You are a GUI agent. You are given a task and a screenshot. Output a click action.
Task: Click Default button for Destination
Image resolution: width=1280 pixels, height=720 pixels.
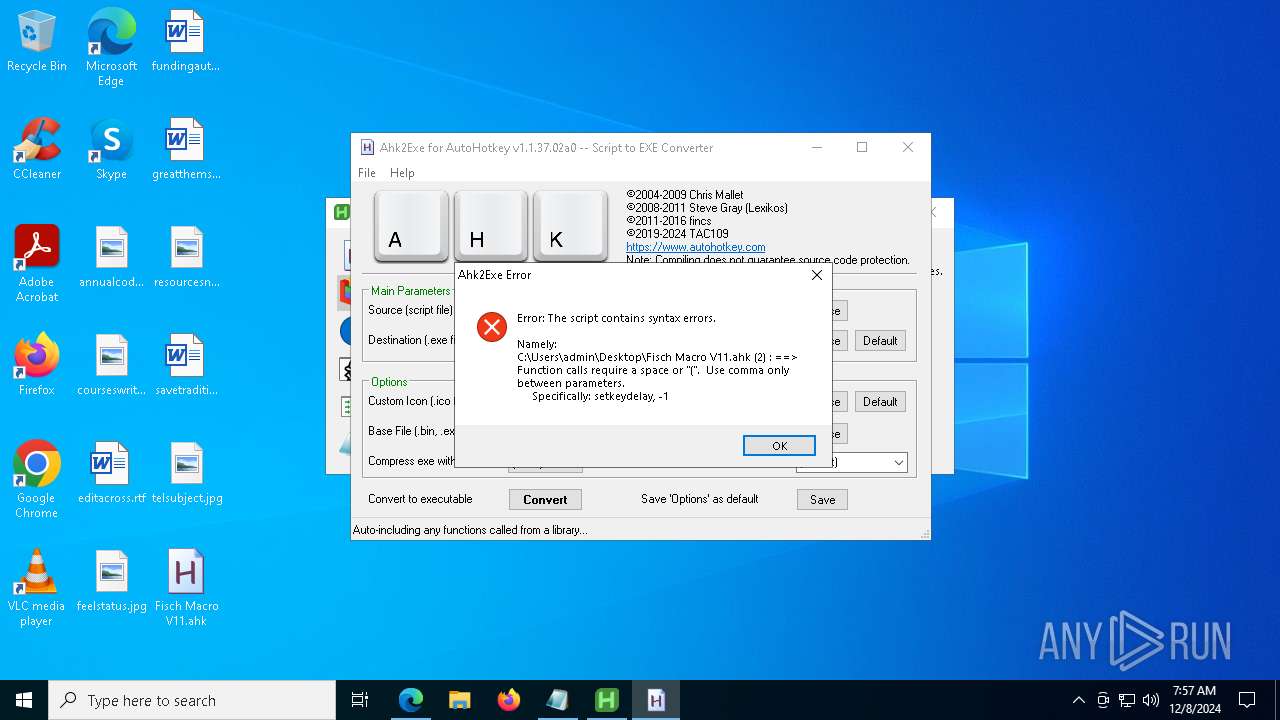[x=880, y=341]
